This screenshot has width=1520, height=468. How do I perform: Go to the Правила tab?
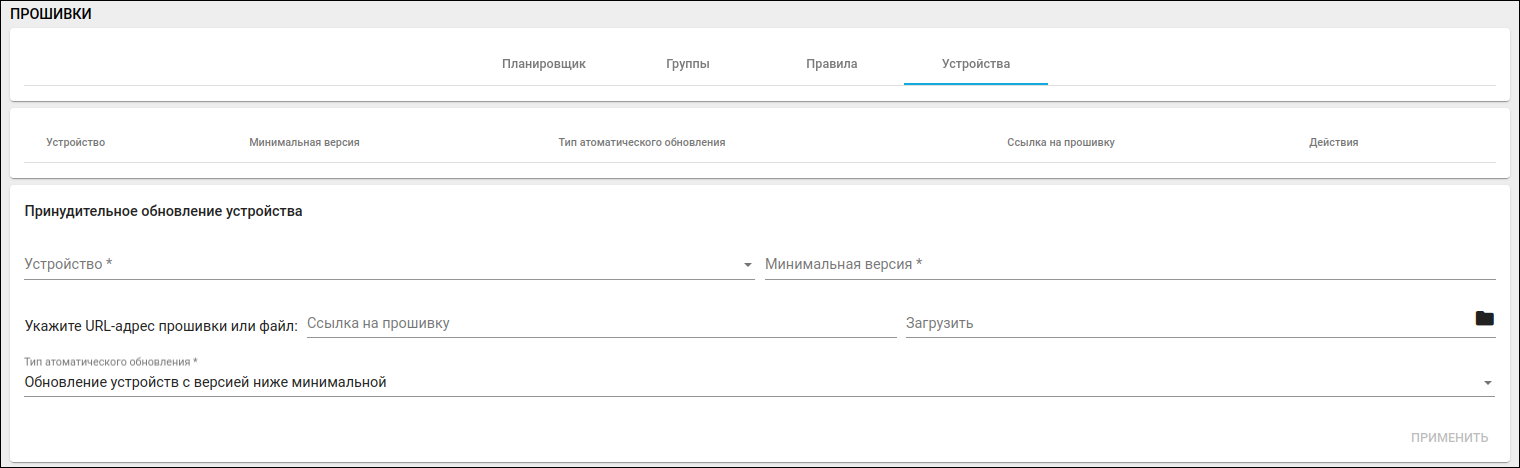[832, 64]
